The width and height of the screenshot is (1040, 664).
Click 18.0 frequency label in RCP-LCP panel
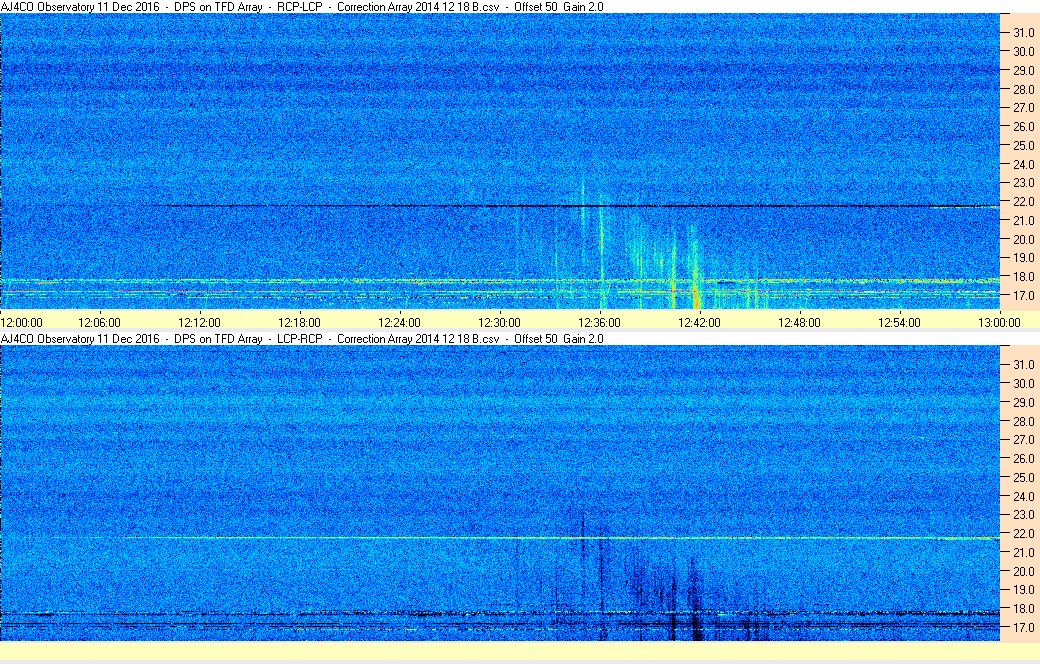pyautogui.click(x=1023, y=277)
